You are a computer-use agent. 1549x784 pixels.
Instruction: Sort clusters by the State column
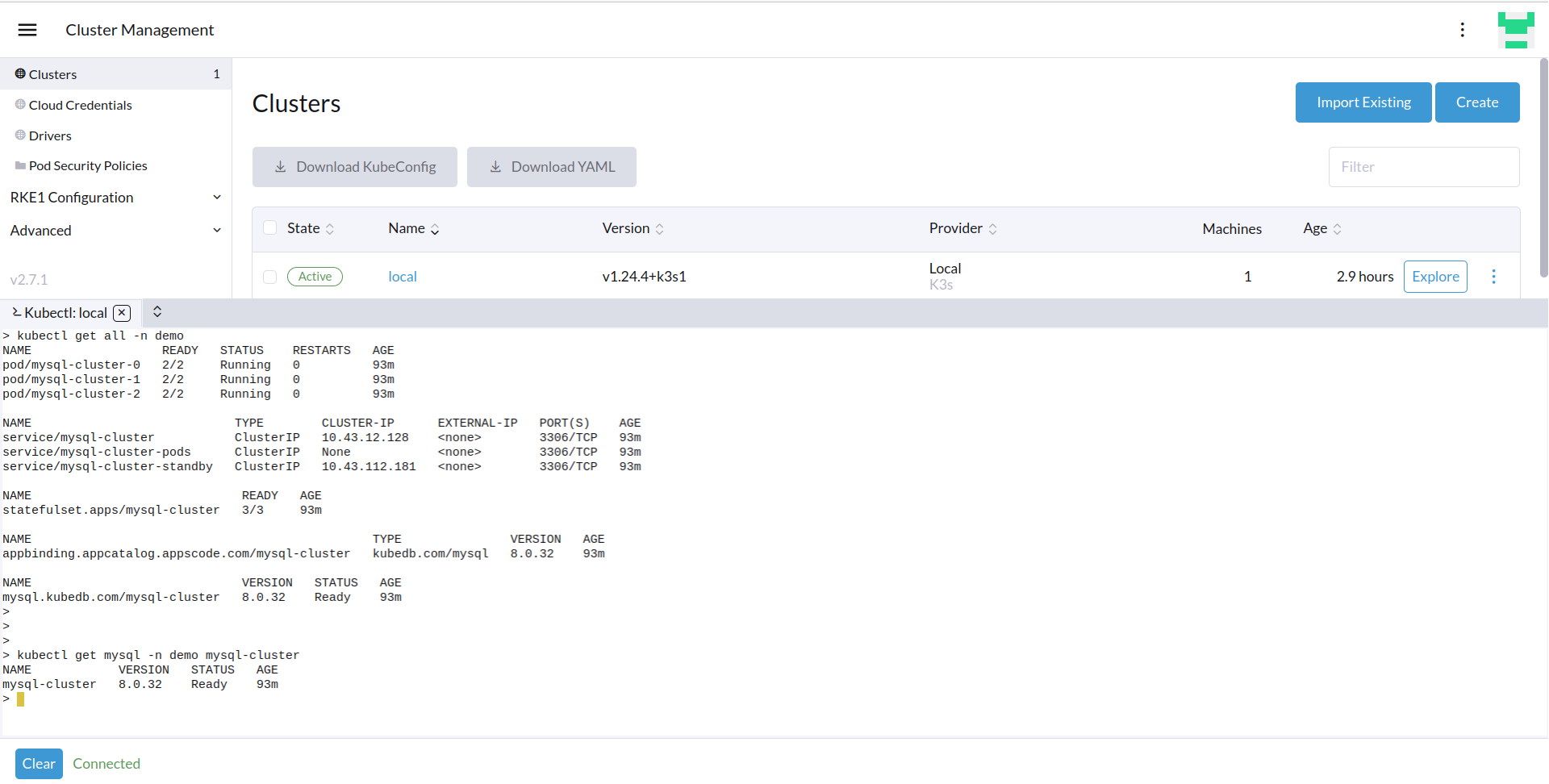tap(311, 229)
